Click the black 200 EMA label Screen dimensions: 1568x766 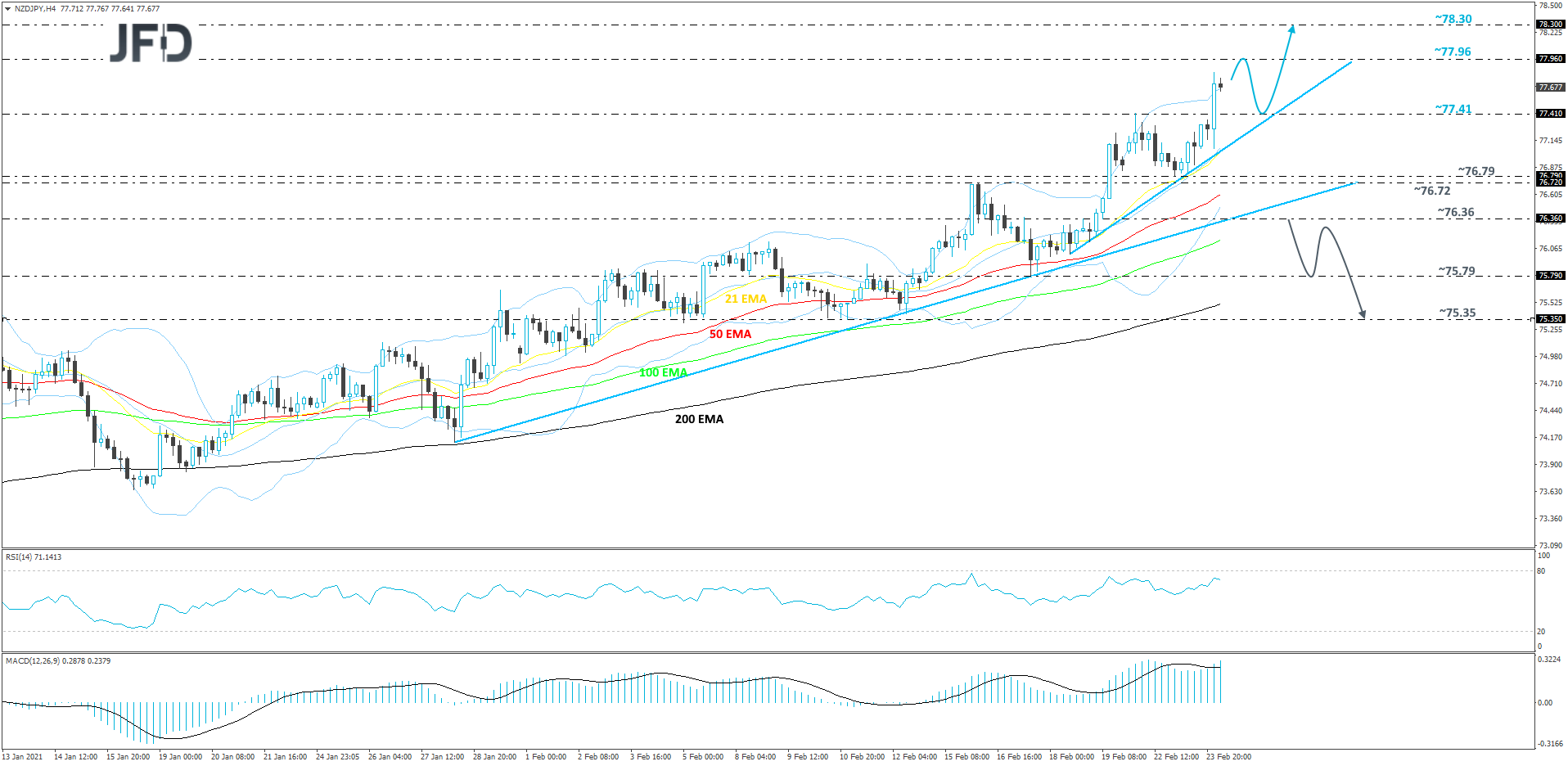tap(698, 419)
